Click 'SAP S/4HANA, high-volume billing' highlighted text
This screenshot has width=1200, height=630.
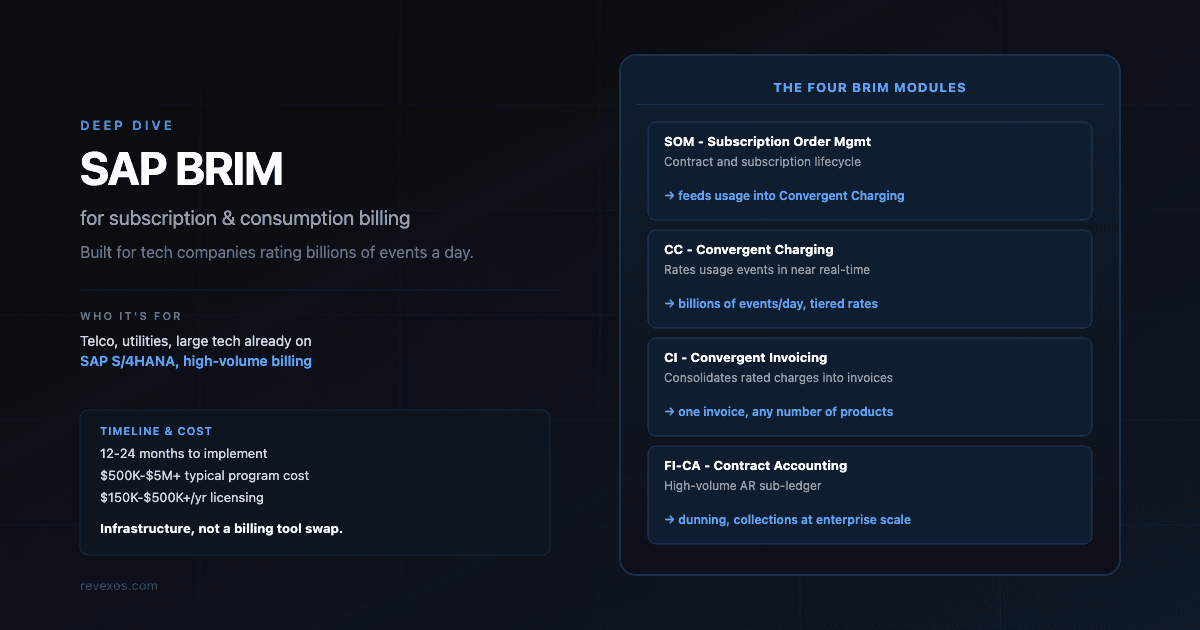click(196, 361)
